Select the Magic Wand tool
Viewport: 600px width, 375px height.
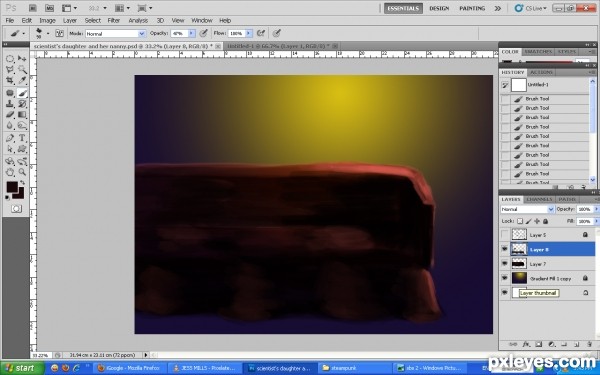click(22, 70)
